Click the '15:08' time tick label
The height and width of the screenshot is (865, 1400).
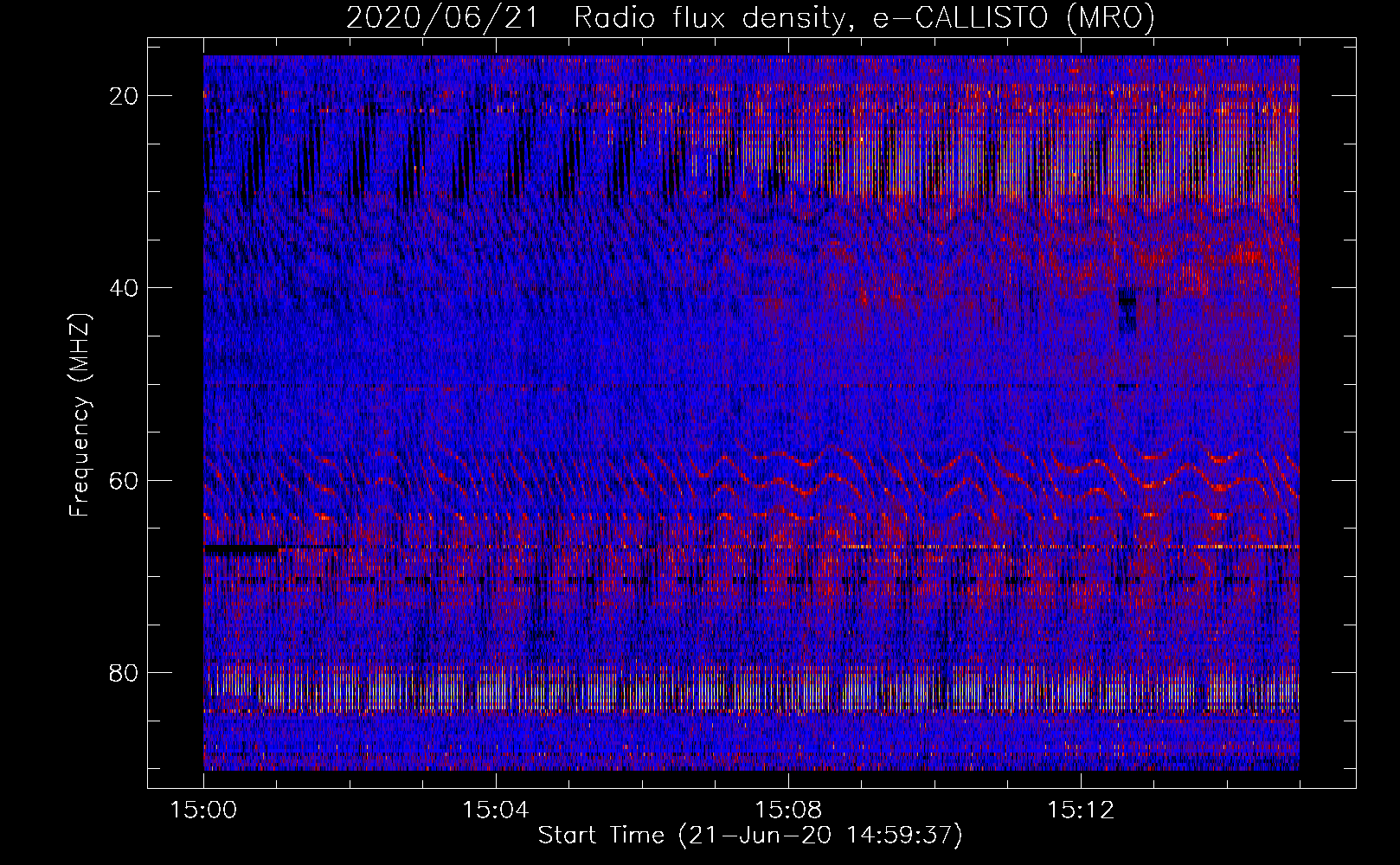pos(787,811)
